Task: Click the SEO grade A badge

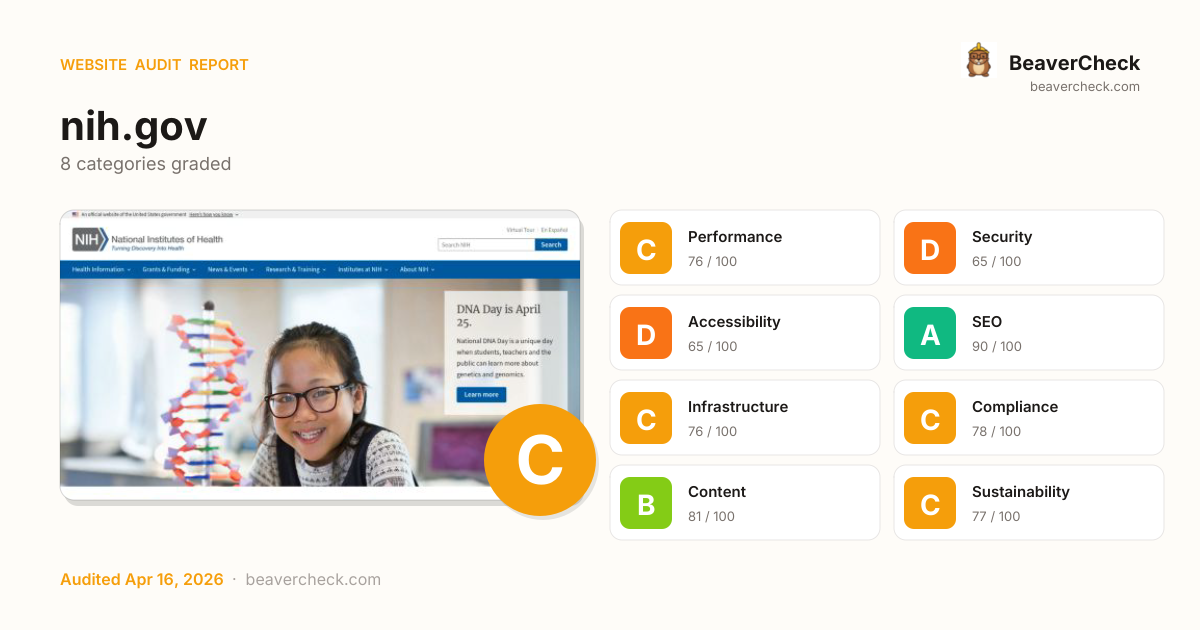Action: pyautogui.click(x=930, y=333)
